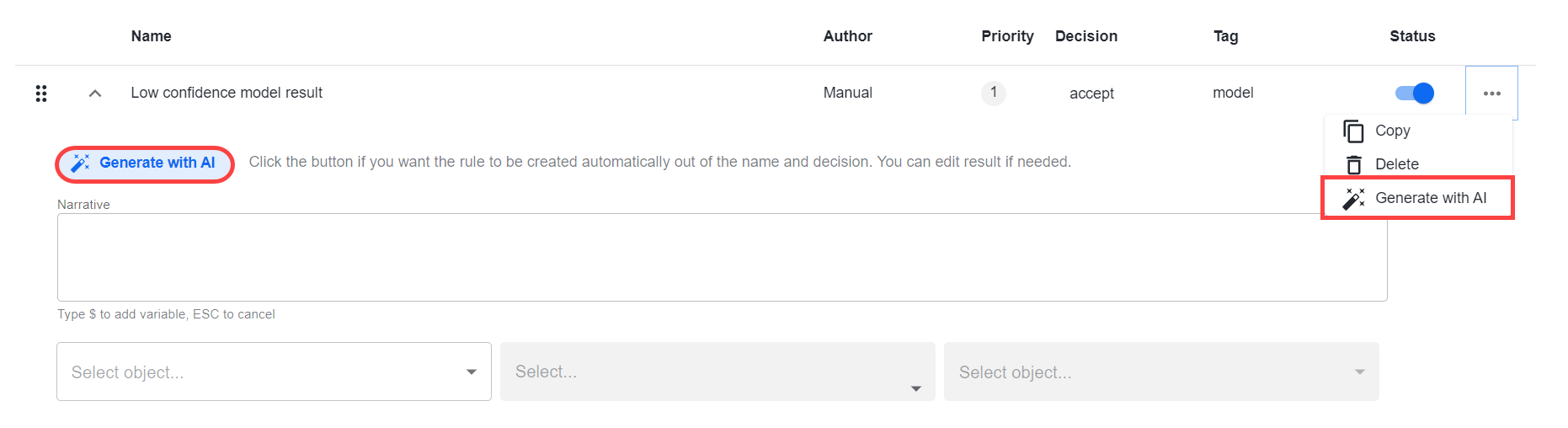Click the Name column header
The height and width of the screenshot is (428, 1568).
tap(152, 36)
